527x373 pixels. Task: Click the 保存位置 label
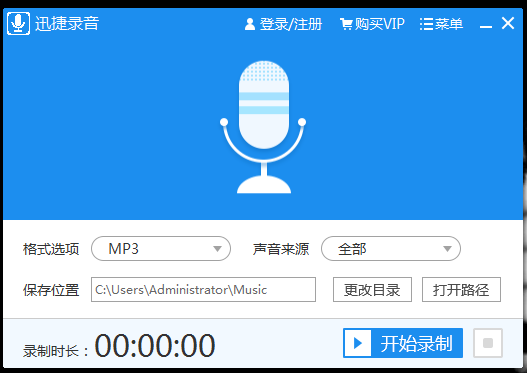51,290
